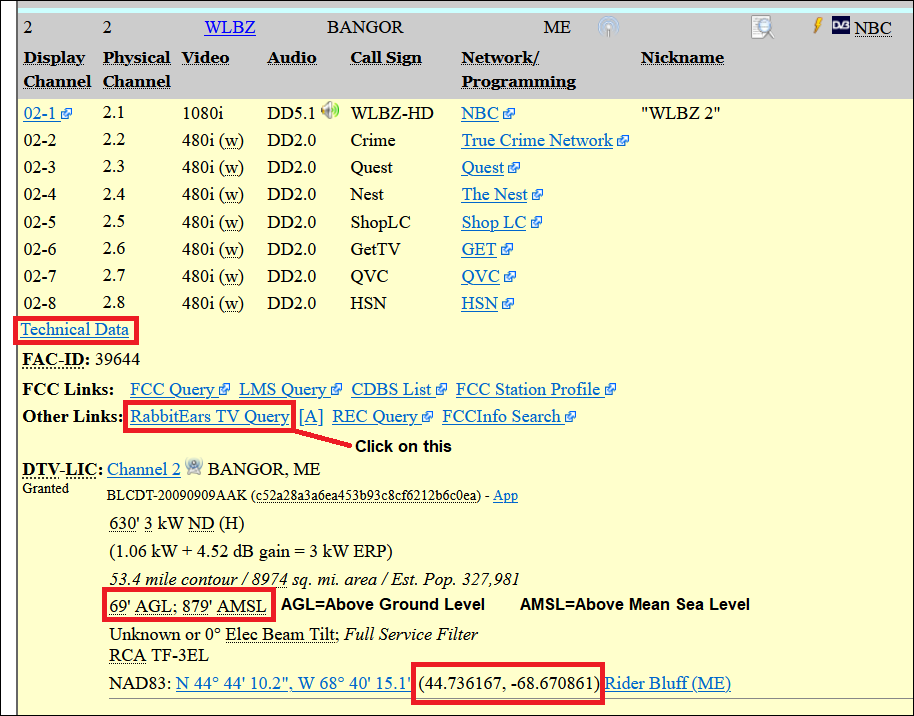914x716 pixels.
Task: Open the App link after BLCDT file number
Action: 505,496
